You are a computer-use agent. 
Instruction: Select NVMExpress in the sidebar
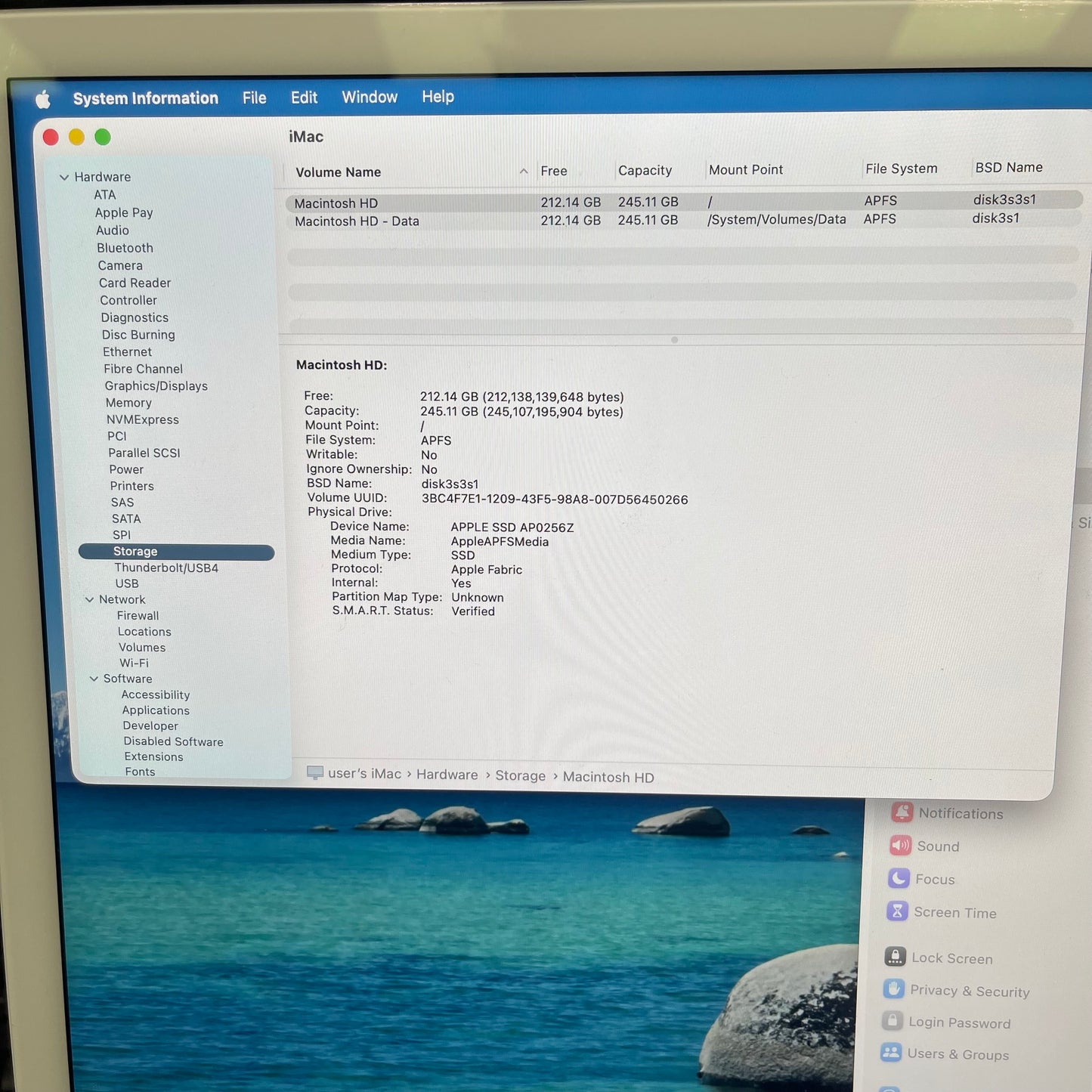[x=142, y=419]
